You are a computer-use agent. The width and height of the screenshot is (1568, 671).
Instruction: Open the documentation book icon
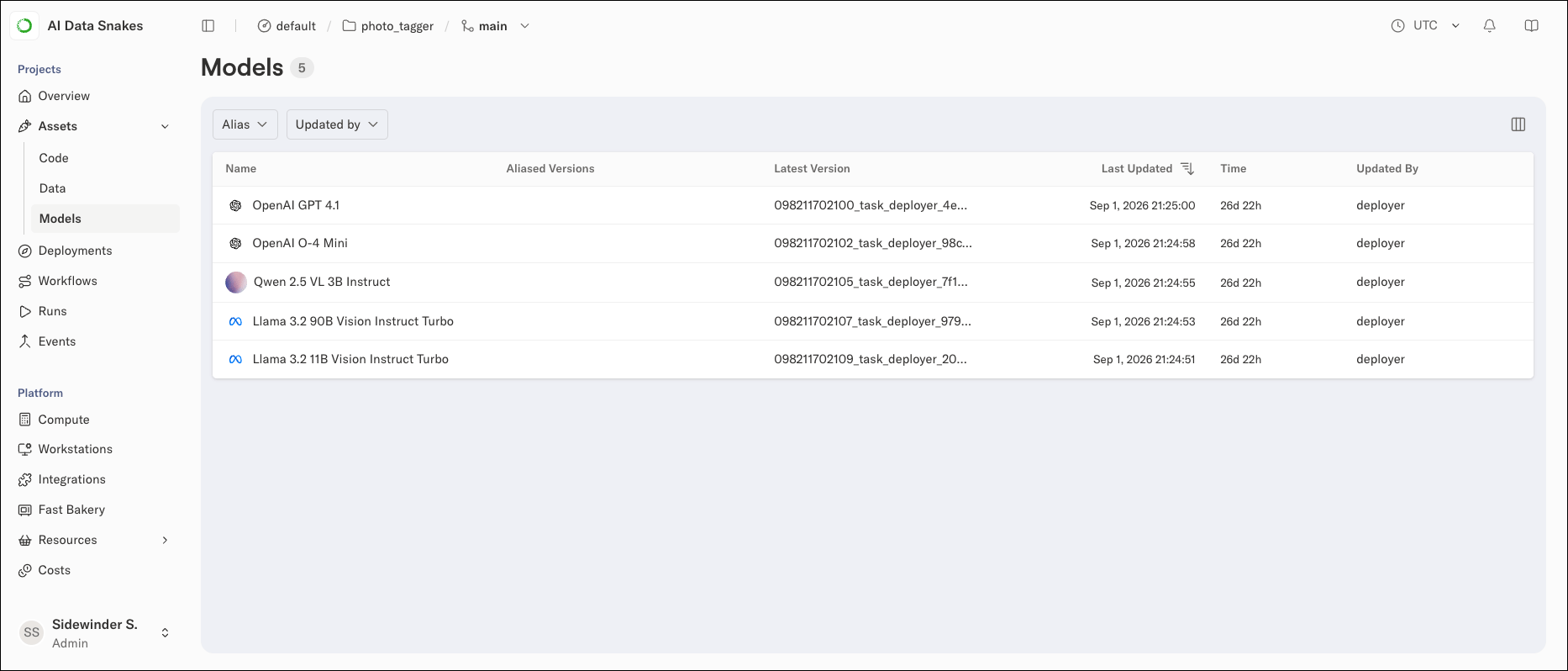click(1532, 26)
